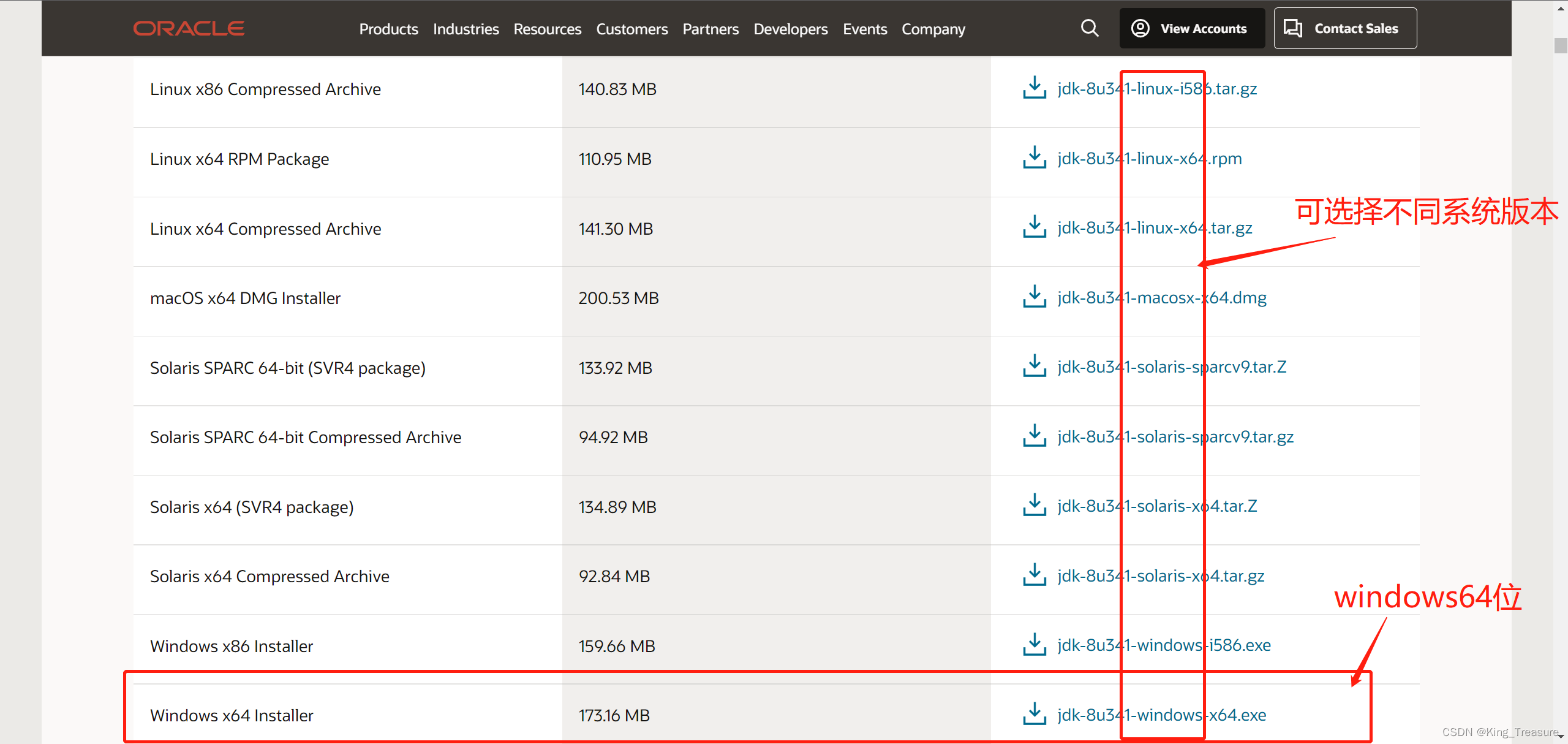This screenshot has height=744, width=1568.
Task: Select 'Linux x64 RPM Package' text
Action: coord(239,159)
